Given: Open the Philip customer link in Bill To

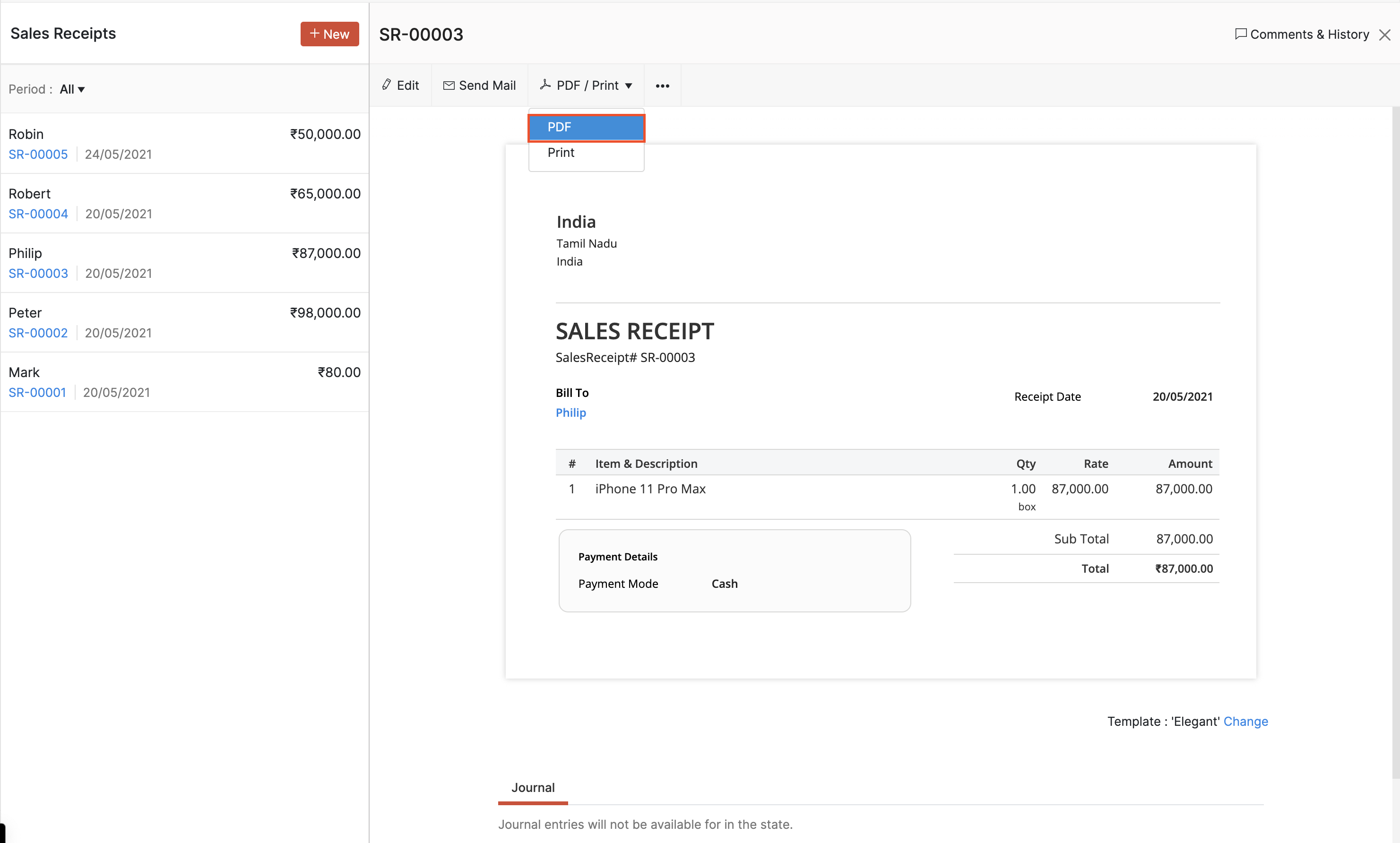Looking at the screenshot, I should pos(570,413).
